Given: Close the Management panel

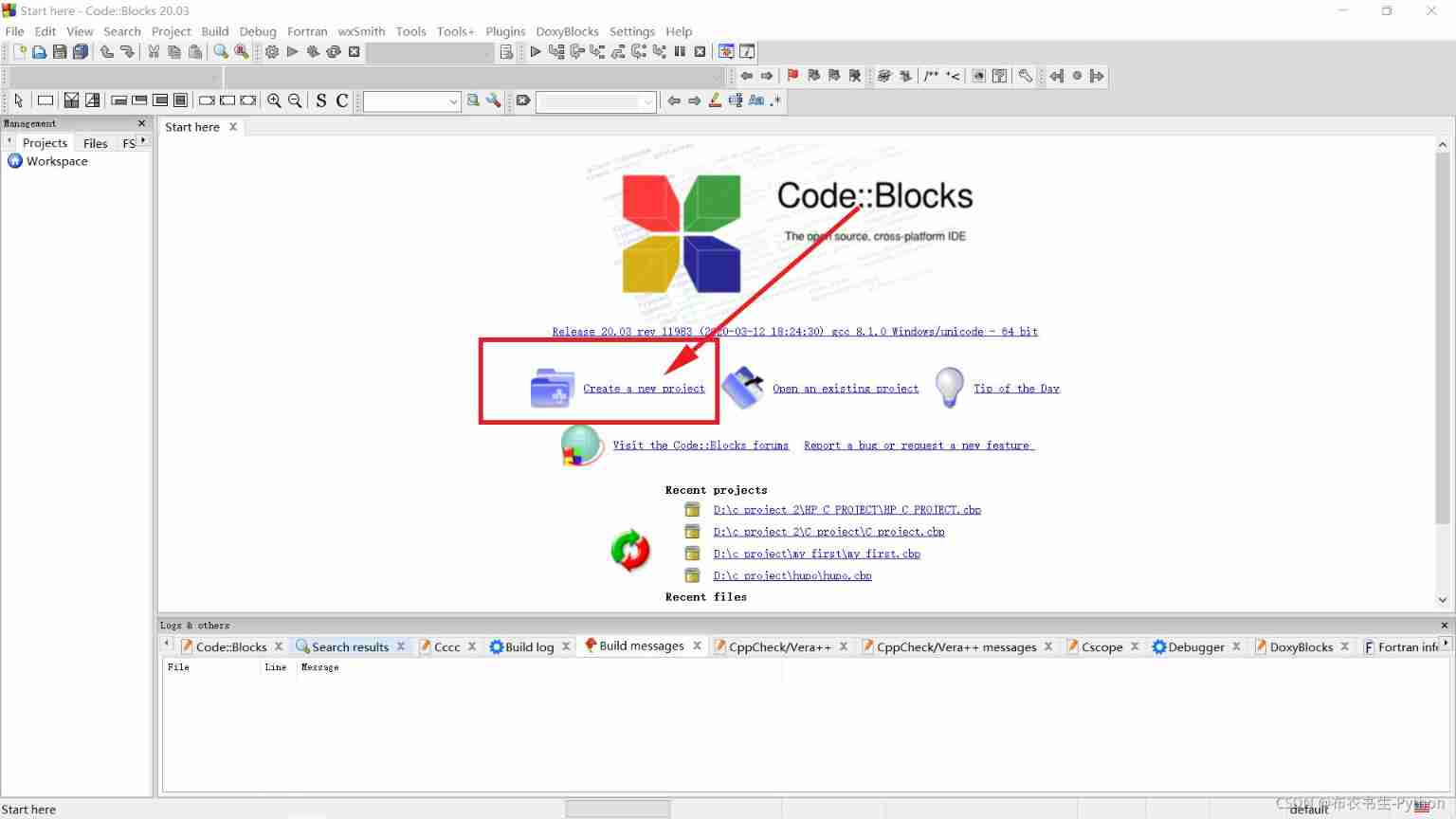Looking at the screenshot, I should [x=142, y=123].
